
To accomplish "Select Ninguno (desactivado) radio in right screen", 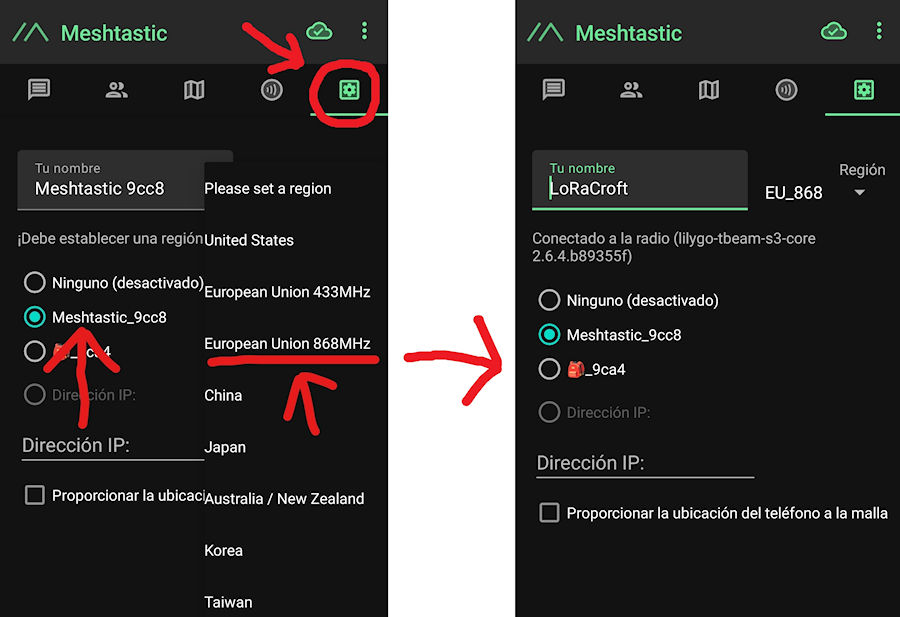I will pyautogui.click(x=549, y=300).
